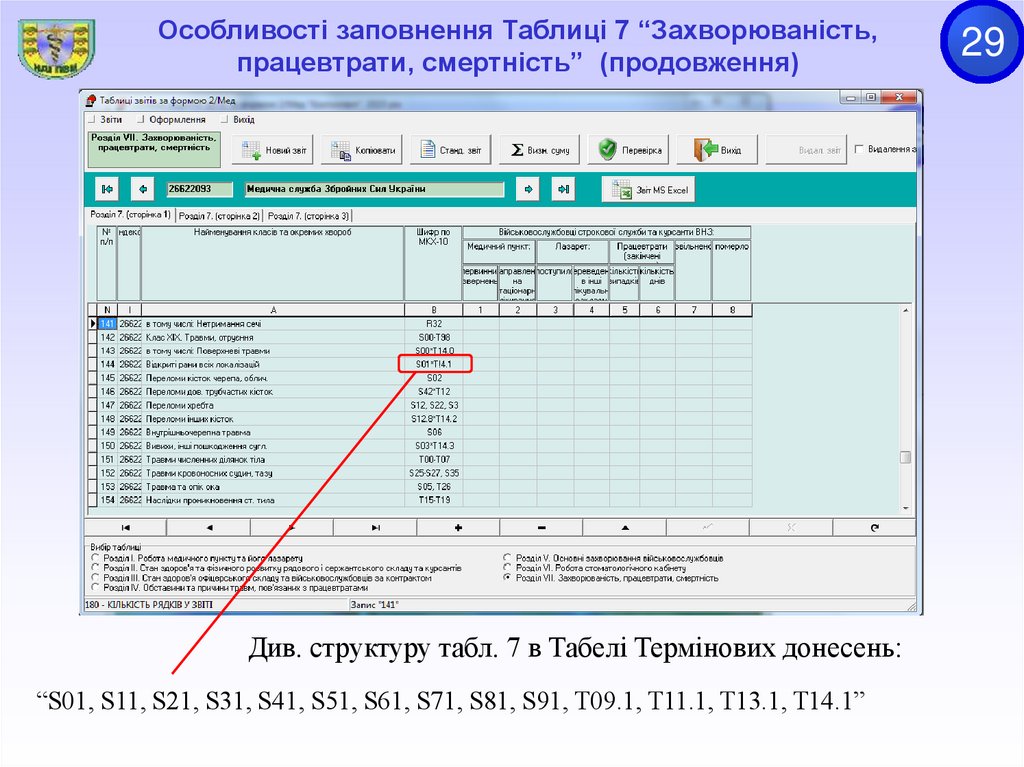Select row Травми численних ділянок тіла
Image resolution: width=1024 pixels, height=767 pixels.
420,459
